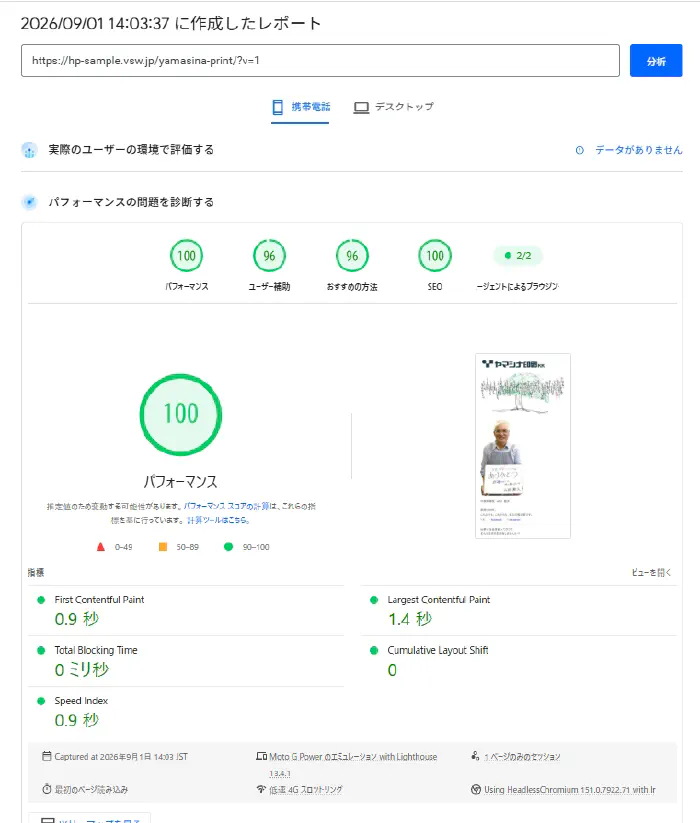Click the single page session icon
This screenshot has width=700, height=823.
[475, 756]
